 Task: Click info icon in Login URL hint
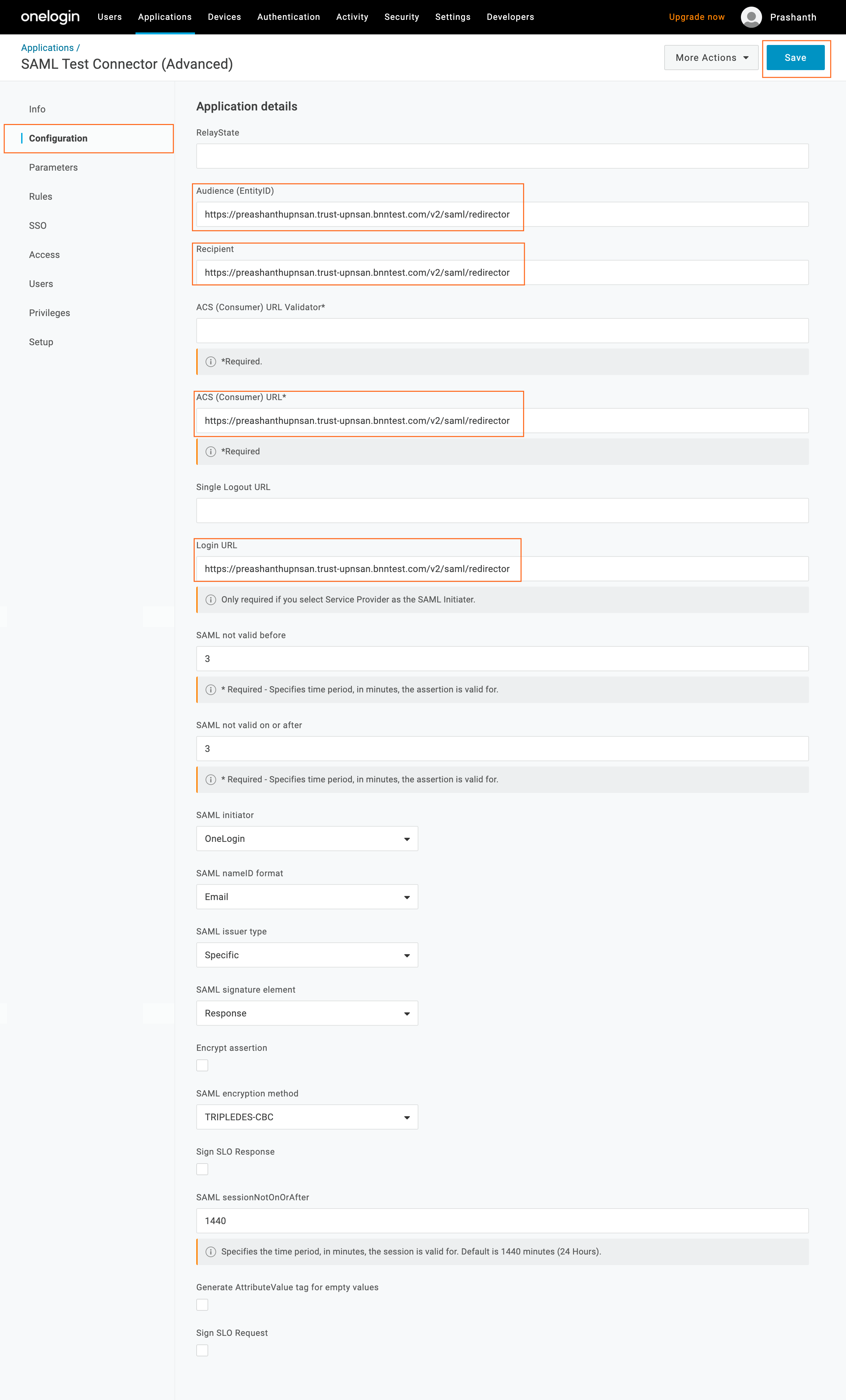tap(211, 600)
